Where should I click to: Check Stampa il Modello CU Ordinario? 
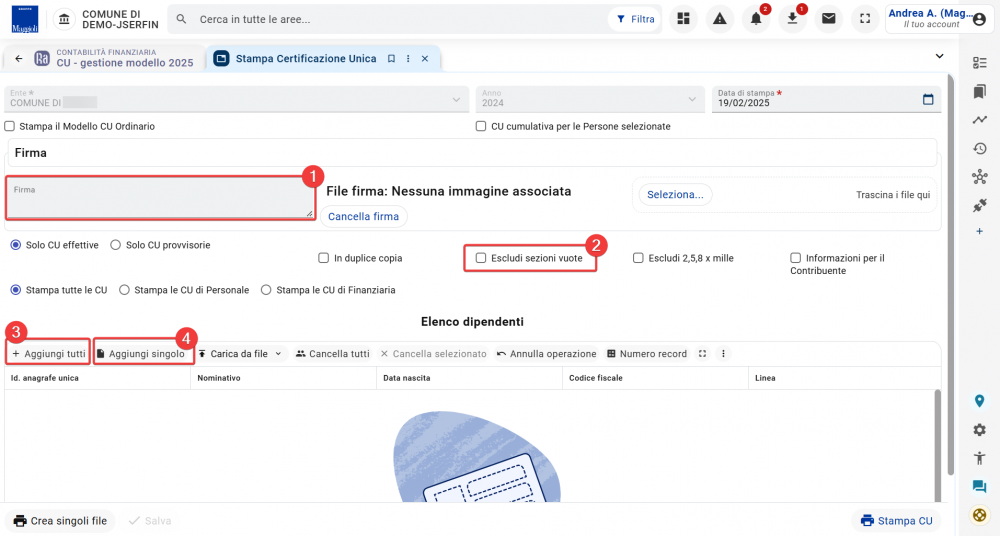pyautogui.click(x=10, y=126)
